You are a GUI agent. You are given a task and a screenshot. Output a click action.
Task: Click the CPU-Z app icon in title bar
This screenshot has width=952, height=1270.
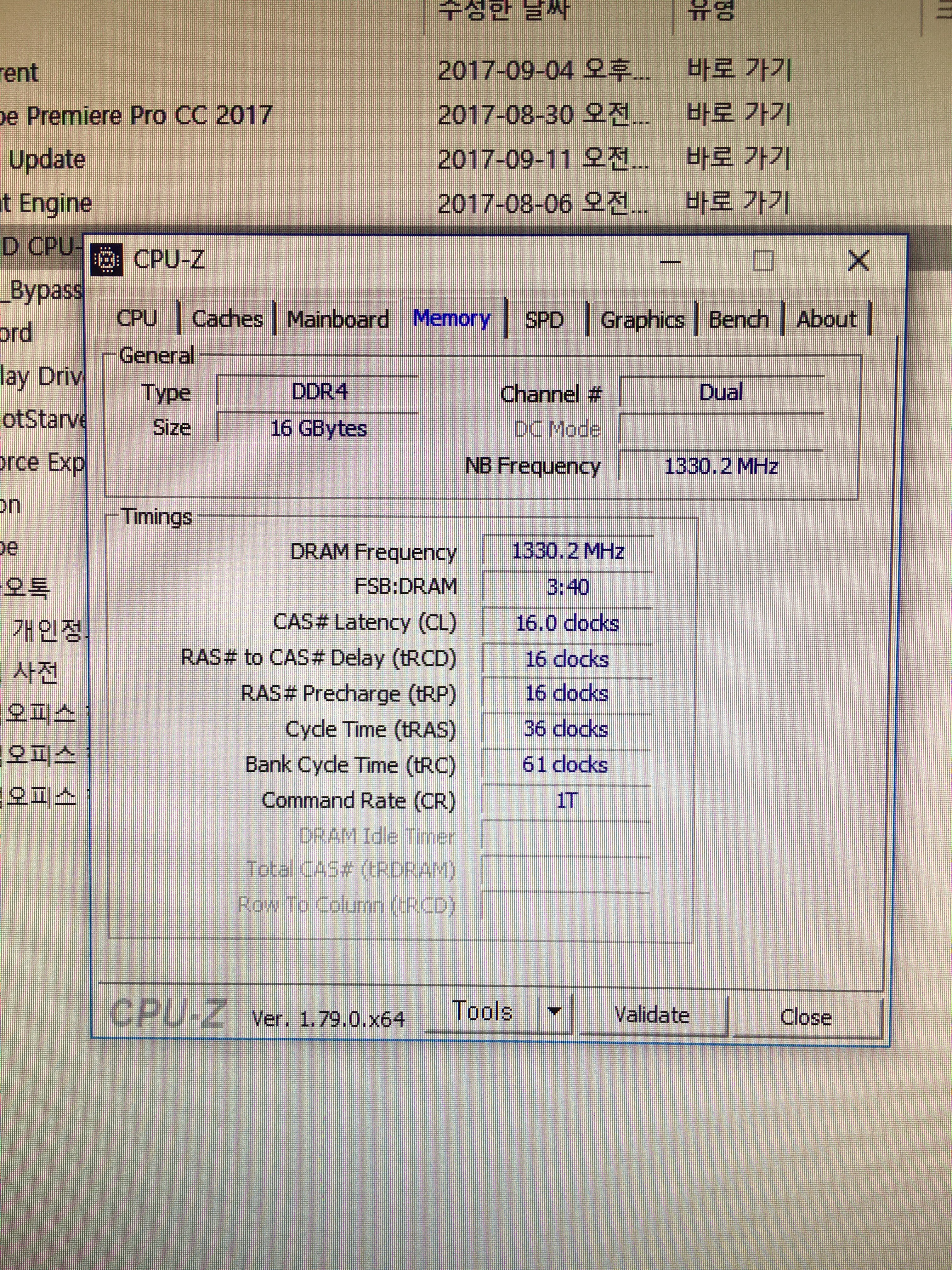107,260
